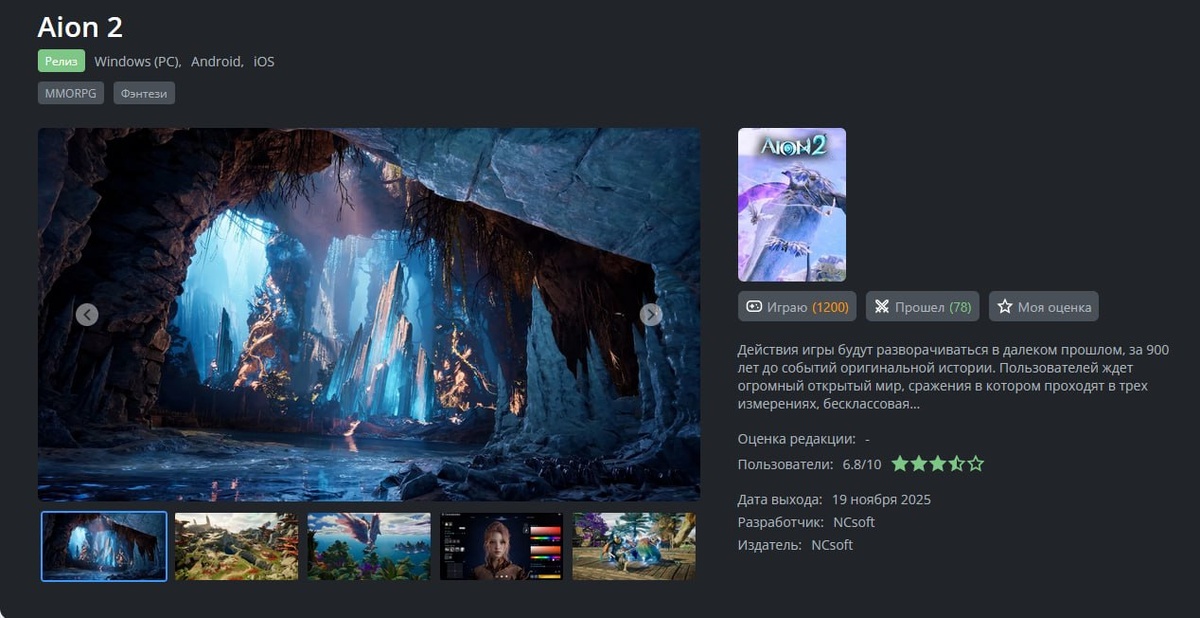Click the third rating star
1200x618 pixels.
pos(938,464)
